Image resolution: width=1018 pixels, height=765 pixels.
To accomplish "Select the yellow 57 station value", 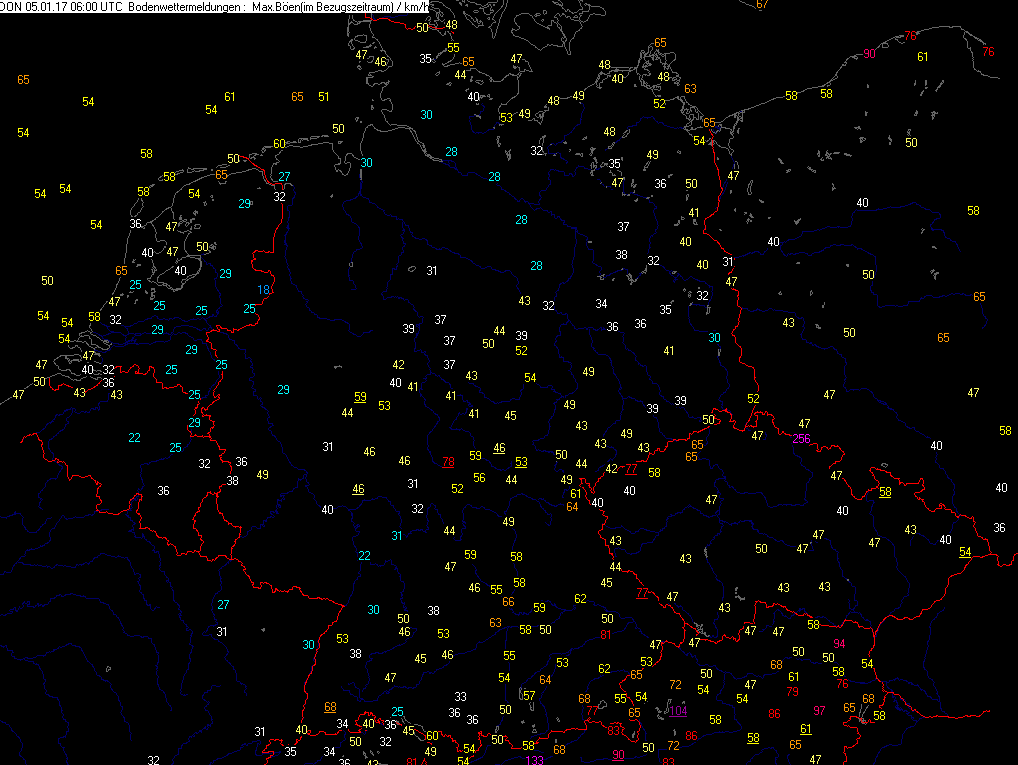I will tap(529, 696).
